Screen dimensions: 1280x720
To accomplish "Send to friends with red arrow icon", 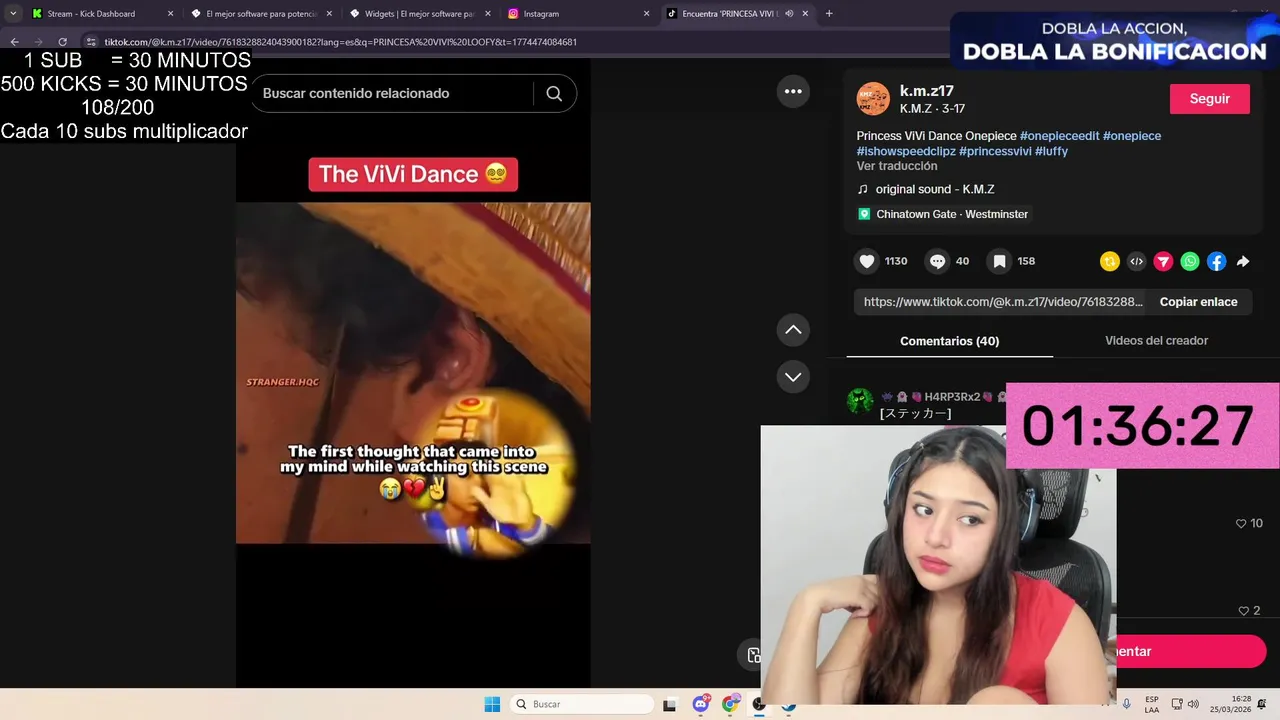I will (x=1163, y=261).
